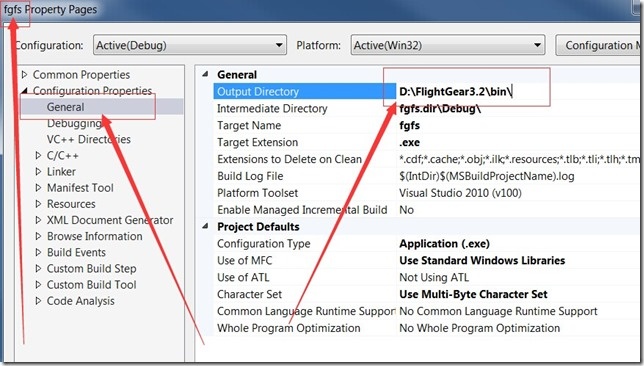Viewport: 644px width, 366px height.
Task: Collapse the Project Defaults property group
Action: [205, 226]
